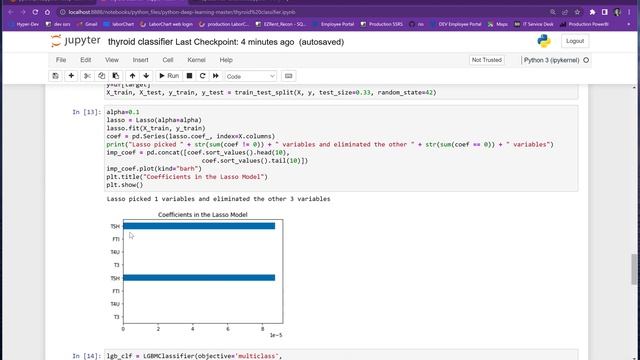This screenshot has height=360, width=640.
Task: Open the browser zoom magnifier icon
Action: 553,12
